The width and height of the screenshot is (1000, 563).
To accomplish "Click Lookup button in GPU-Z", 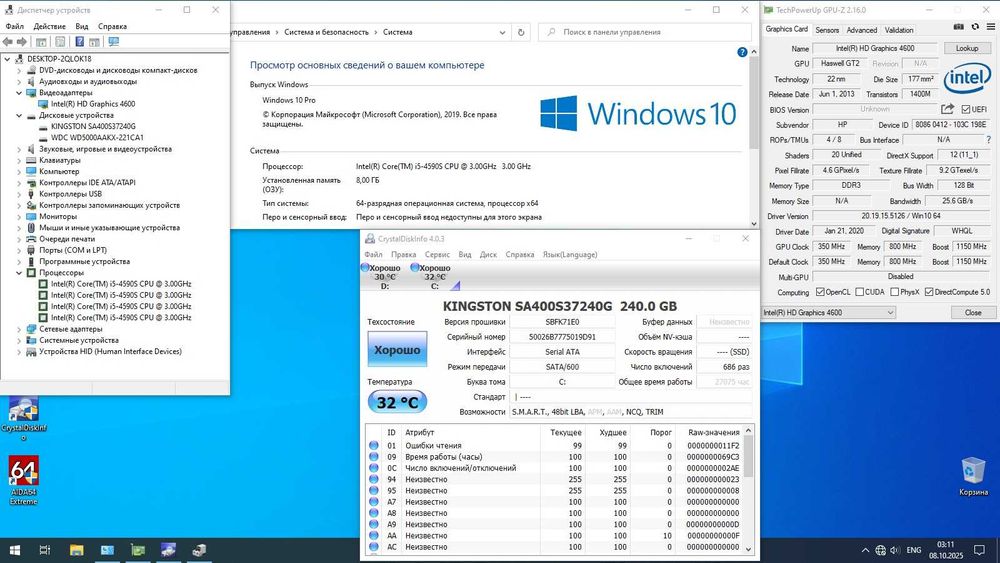I will pos(966,48).
